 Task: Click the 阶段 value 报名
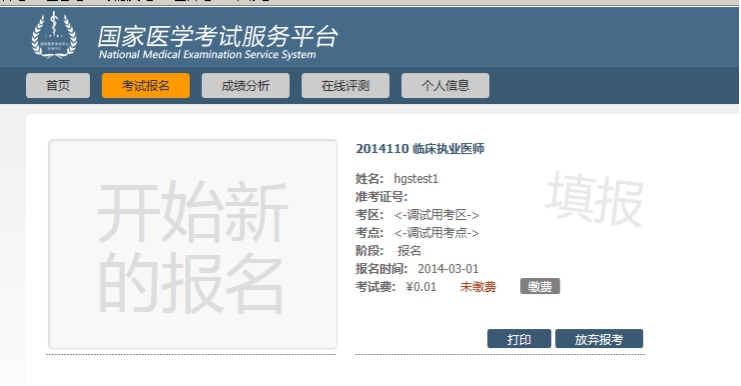tap(409, 251)
